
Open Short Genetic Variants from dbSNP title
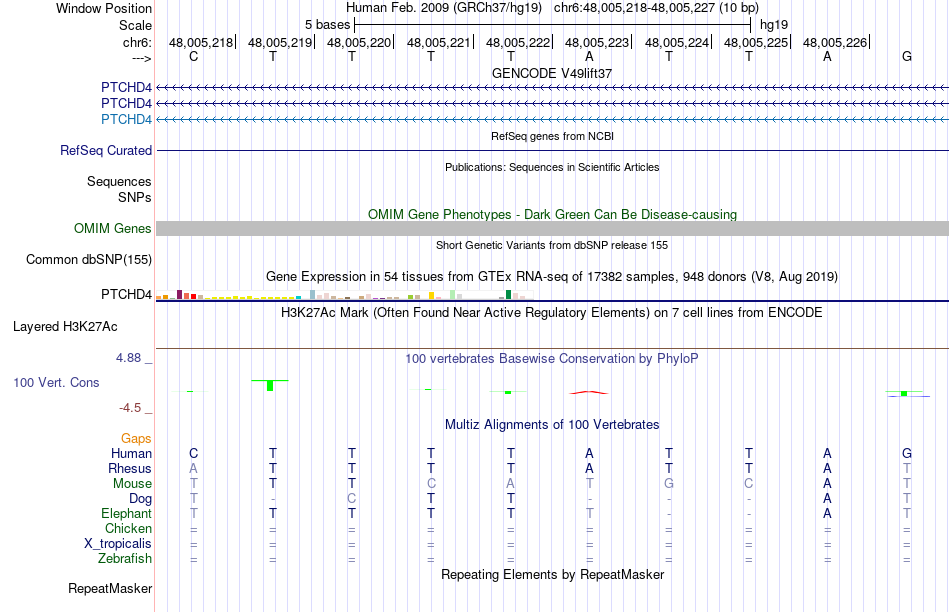pyautogui.click(x=552, y=245)
